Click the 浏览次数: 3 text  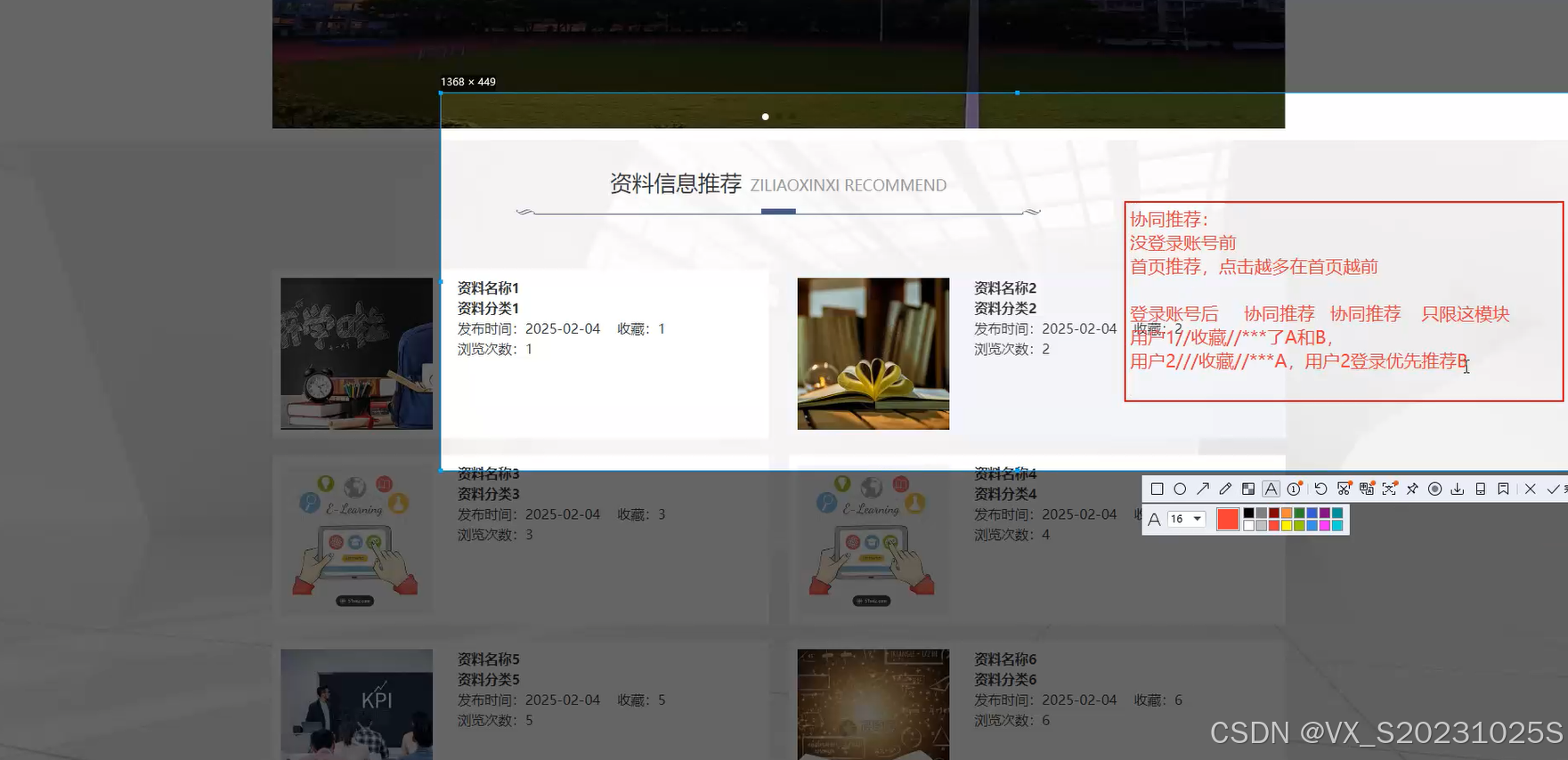click(495, 535)
